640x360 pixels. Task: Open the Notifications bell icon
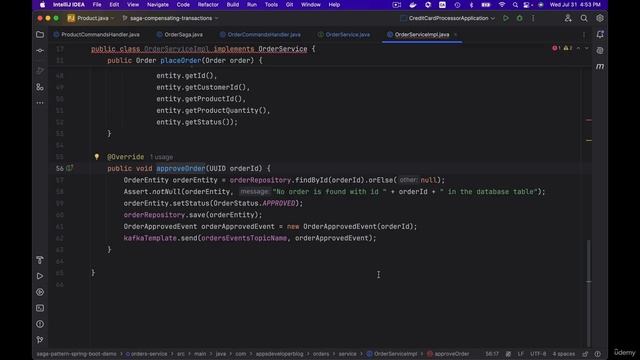tap(600, 35)
